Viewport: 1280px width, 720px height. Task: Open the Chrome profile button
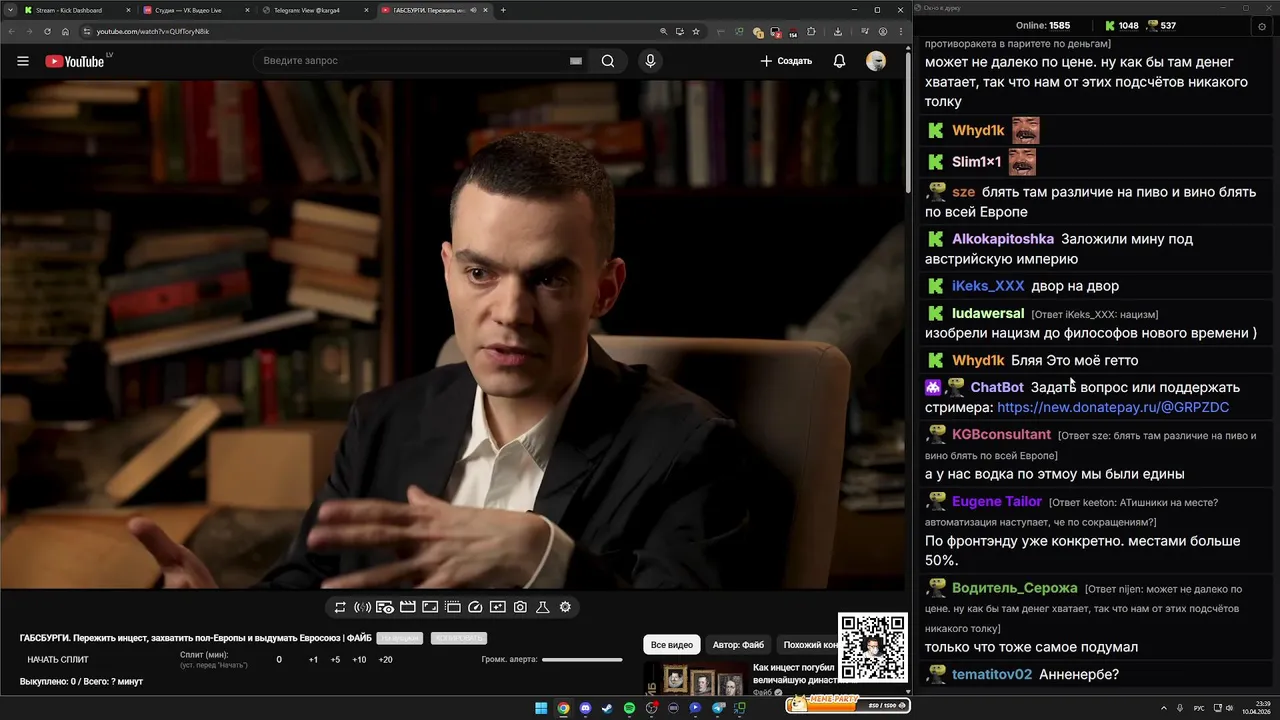pyautogui.click(x=882, y=31)
